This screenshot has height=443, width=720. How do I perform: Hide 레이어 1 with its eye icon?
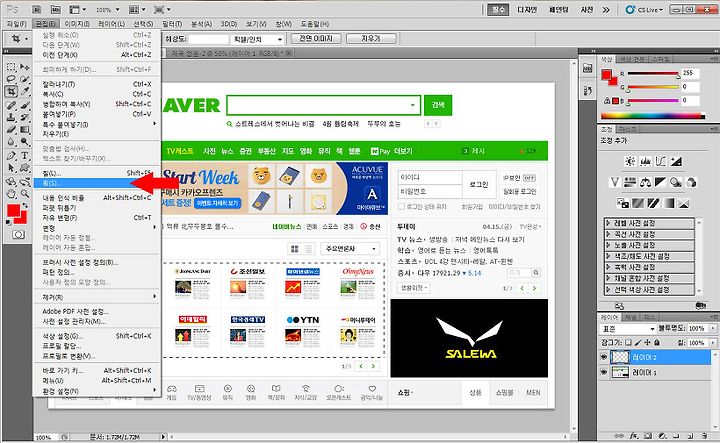coord(603,372)
